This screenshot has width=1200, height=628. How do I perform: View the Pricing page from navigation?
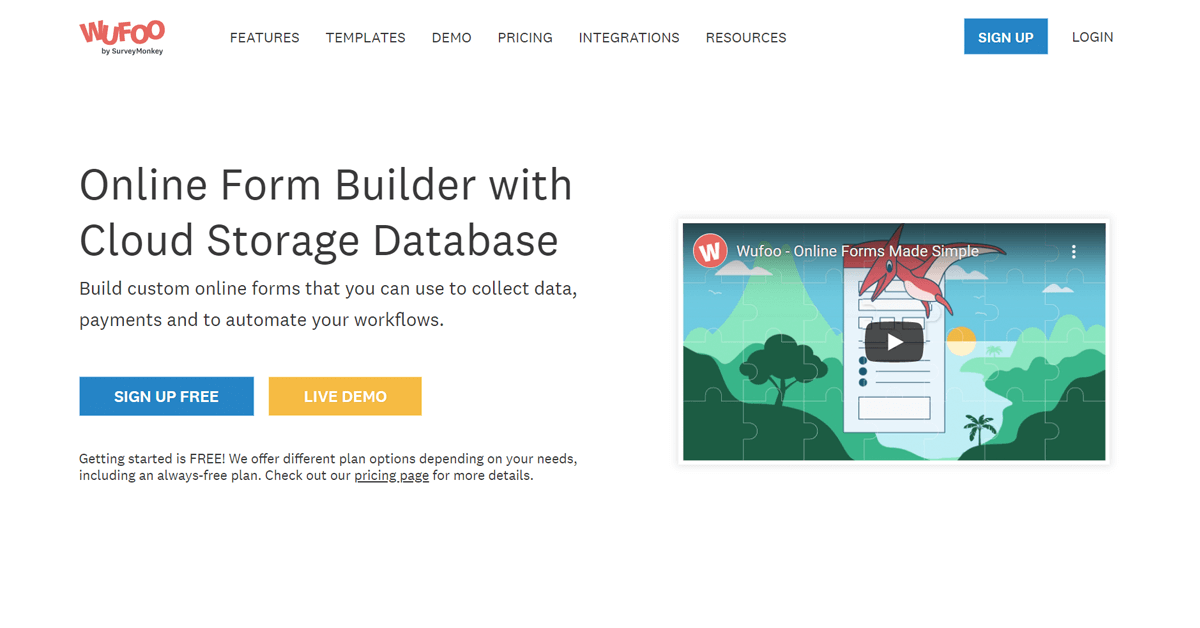click(525, 37)
